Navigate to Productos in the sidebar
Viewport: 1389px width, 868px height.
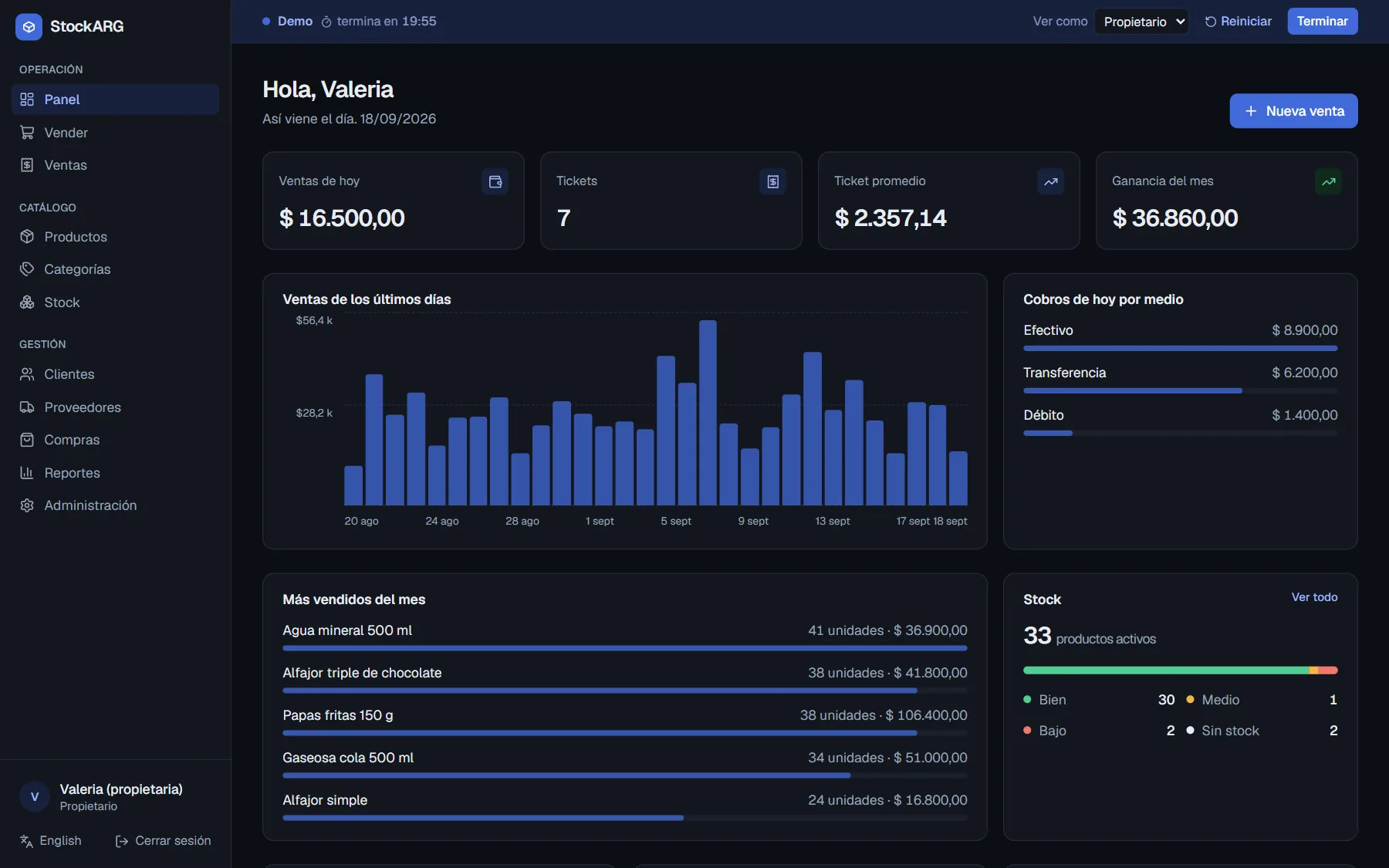tap(115, 237)
